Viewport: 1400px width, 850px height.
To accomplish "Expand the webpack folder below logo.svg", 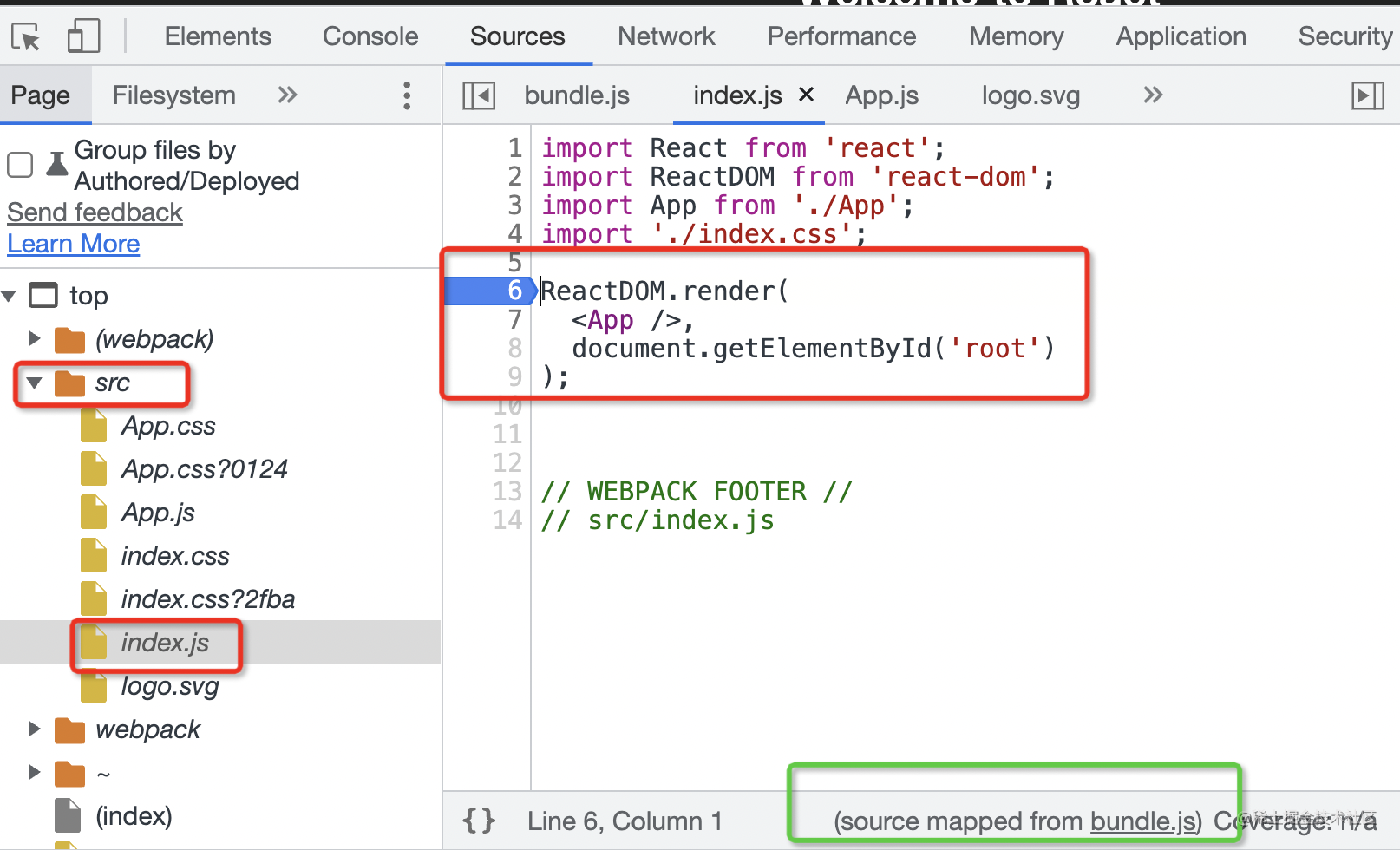I will pyautogui.click(x=35, y=729).
